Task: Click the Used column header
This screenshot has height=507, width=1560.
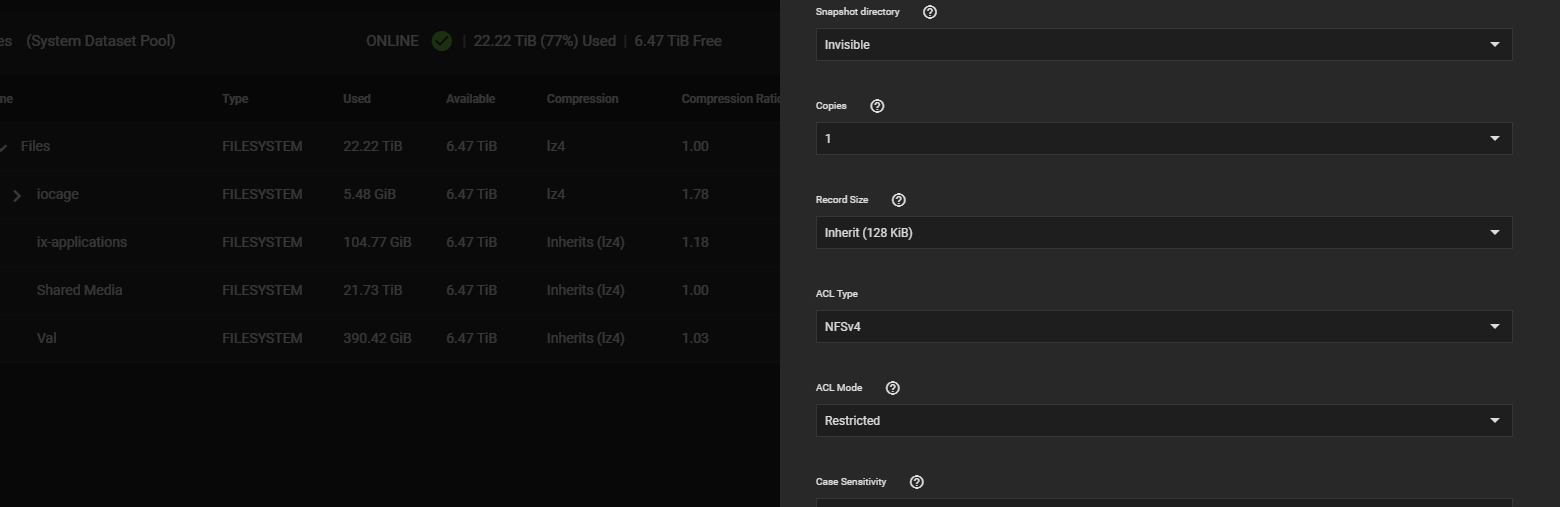Action: point(357,99)
